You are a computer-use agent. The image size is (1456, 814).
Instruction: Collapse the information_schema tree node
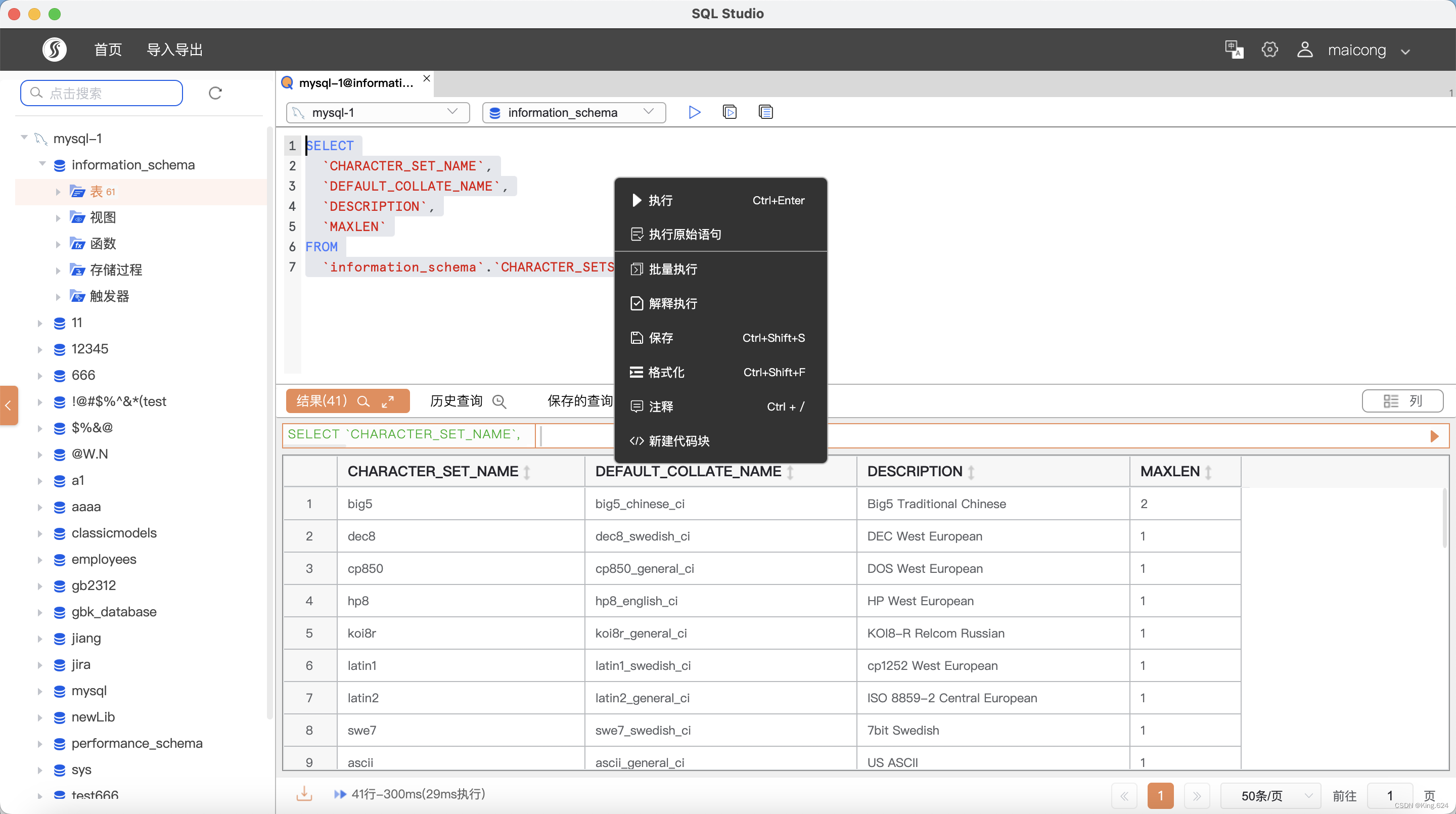[42, 164]
